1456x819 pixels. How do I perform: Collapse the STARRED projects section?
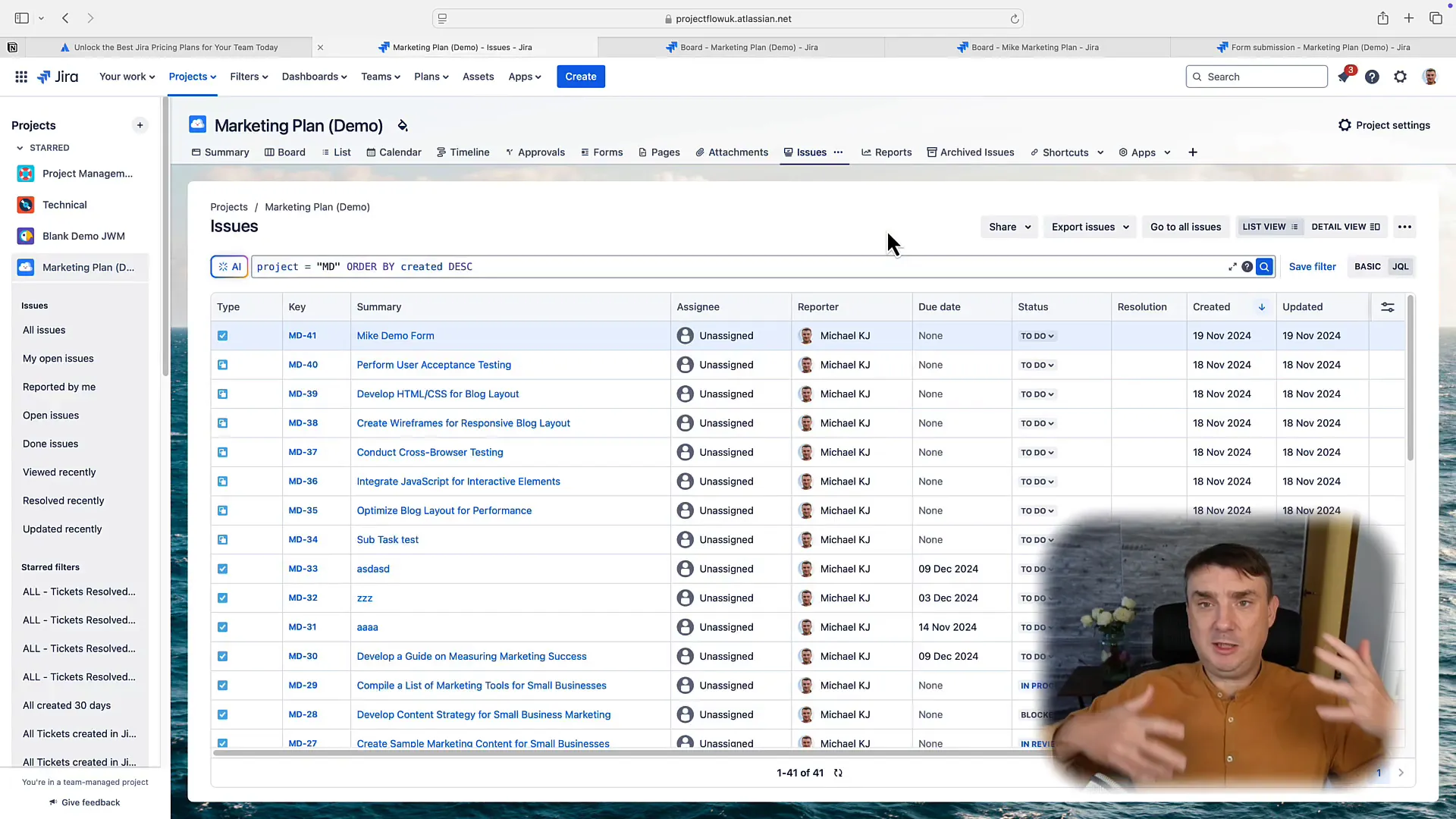20,148
